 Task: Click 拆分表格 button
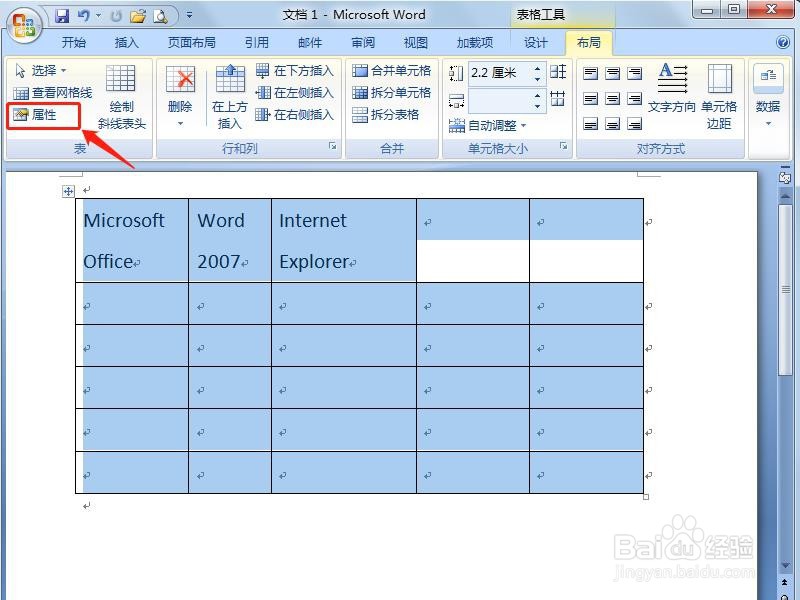click(x=385, y=115)
